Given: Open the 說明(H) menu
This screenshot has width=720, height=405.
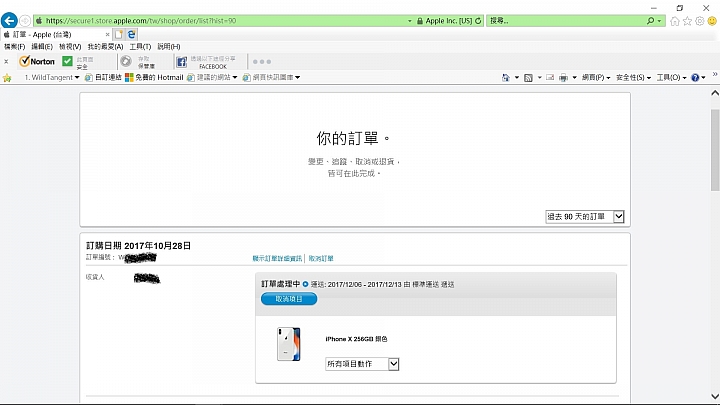Looking at the screenshot, I should pos(169,47).
